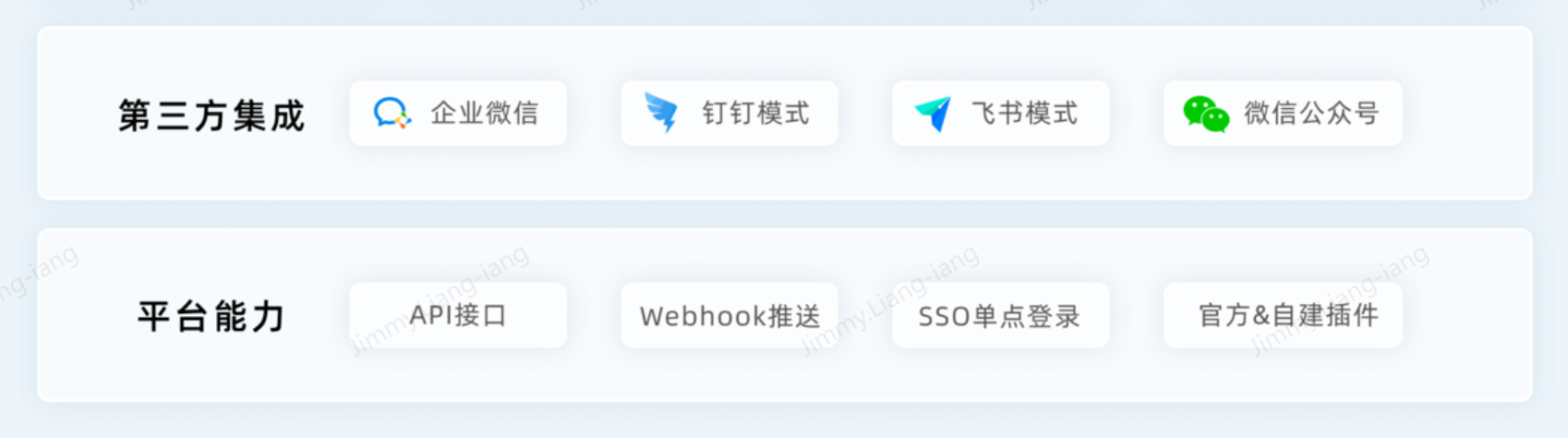
Task: Click the 平台能力 section heading
Action: pos(211,317)
